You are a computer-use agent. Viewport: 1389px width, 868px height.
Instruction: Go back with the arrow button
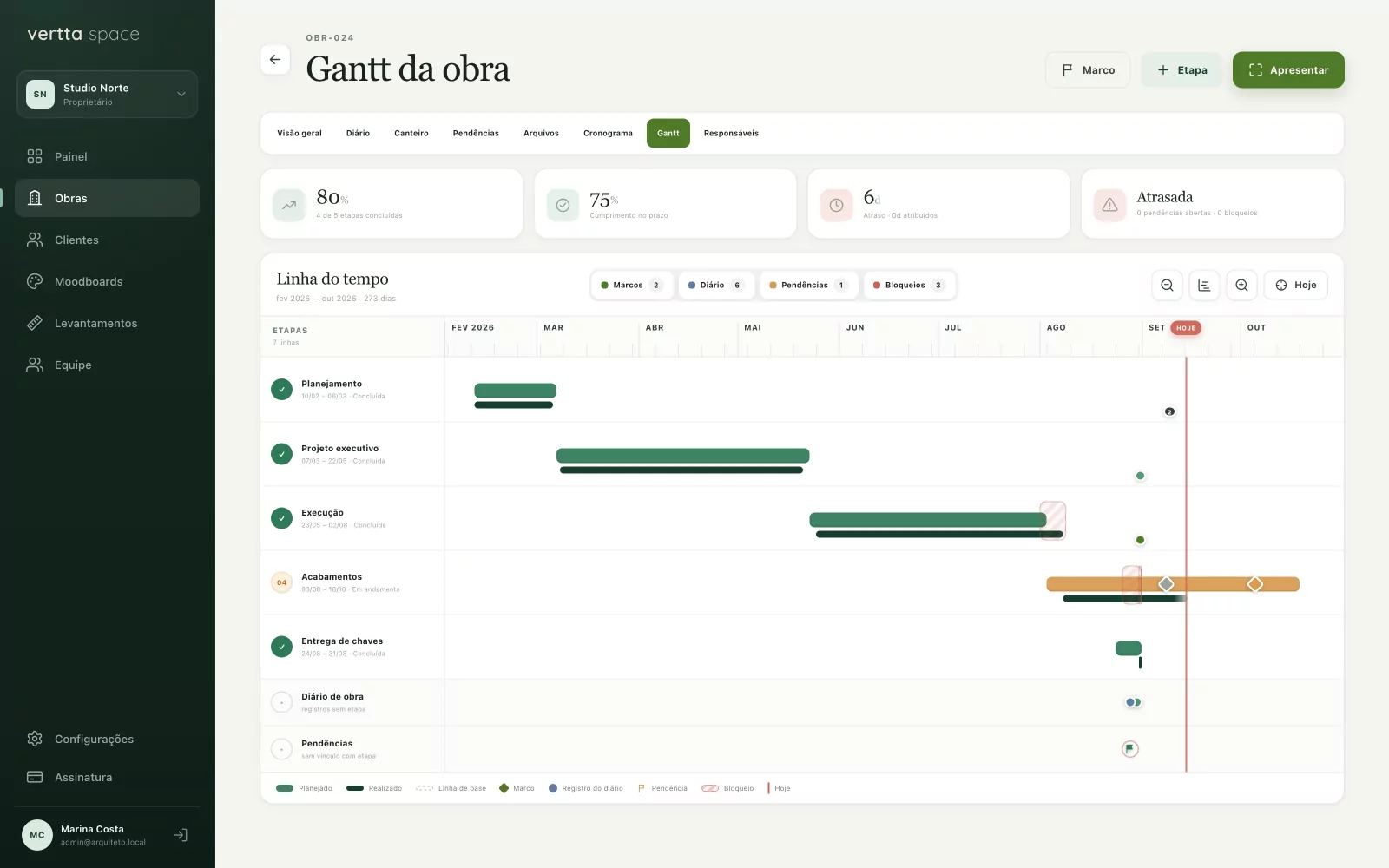[275, 60]
